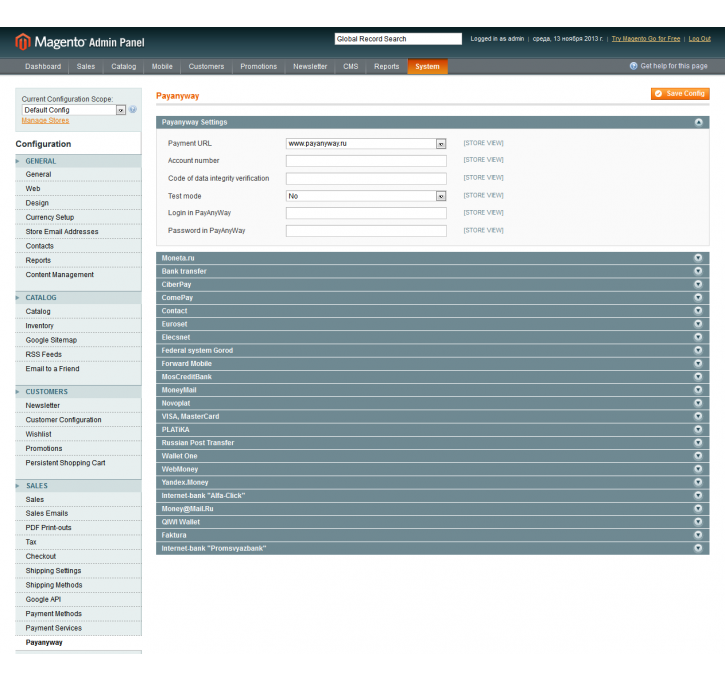This screenshot has width=725, height=680.
Task: Open the CMS menu
Action: pos(350,67)
